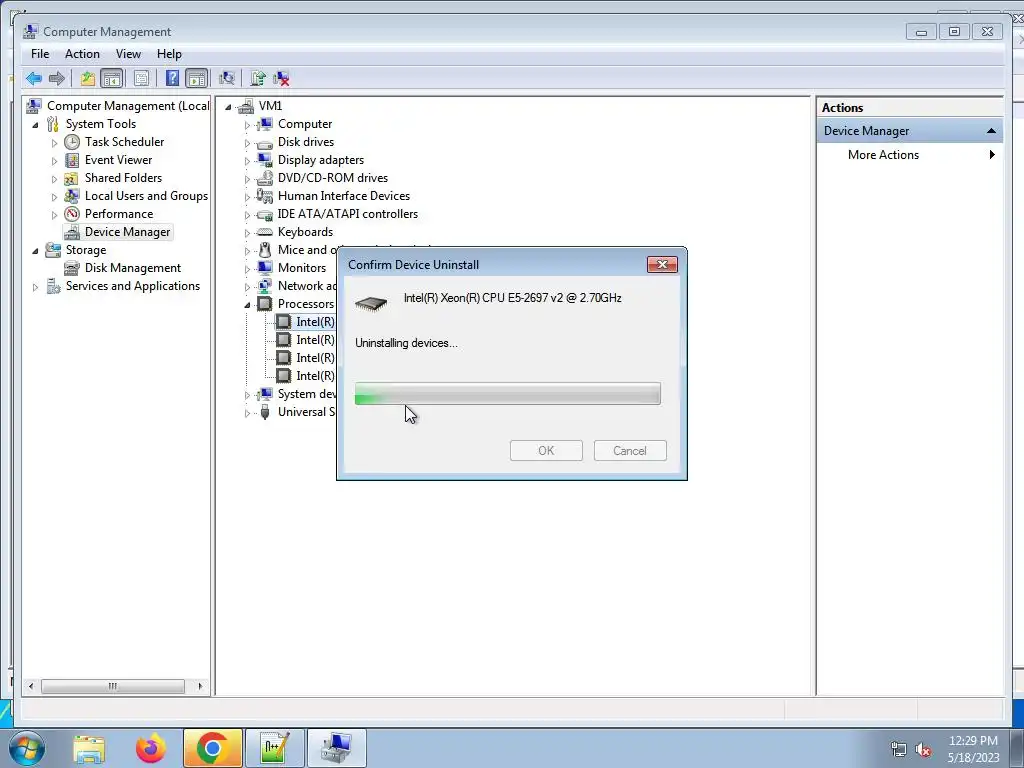The image size is (1024, 768).
Task: Select Disk Management in the tree
Action: (x=133, y=268)
